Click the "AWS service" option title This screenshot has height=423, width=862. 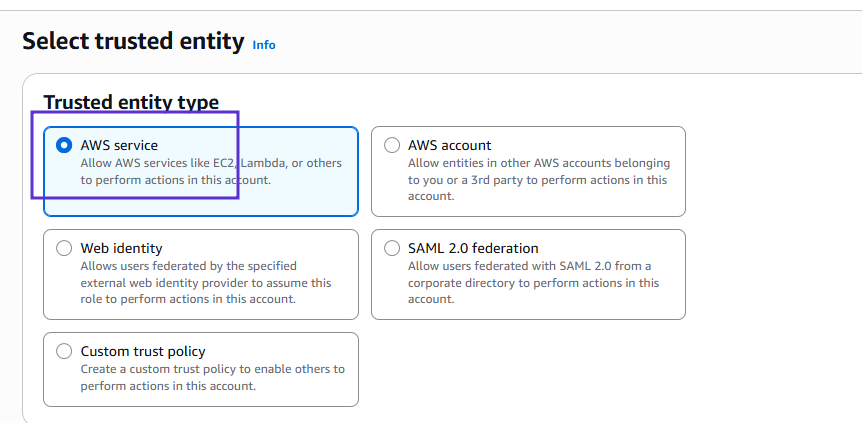[x=119, y=145]
